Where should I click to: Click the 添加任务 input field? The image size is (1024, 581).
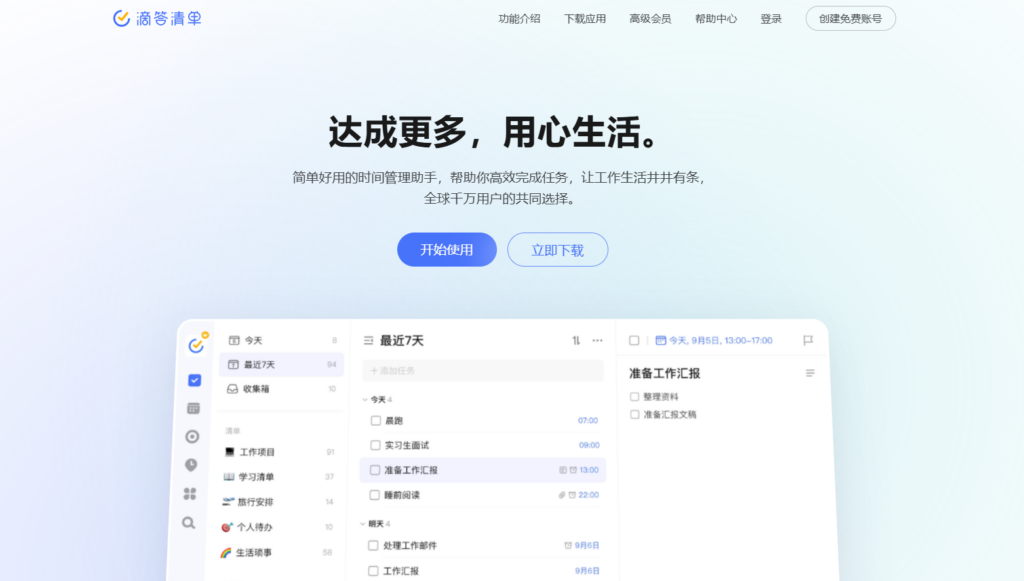[x=480, y=370]
